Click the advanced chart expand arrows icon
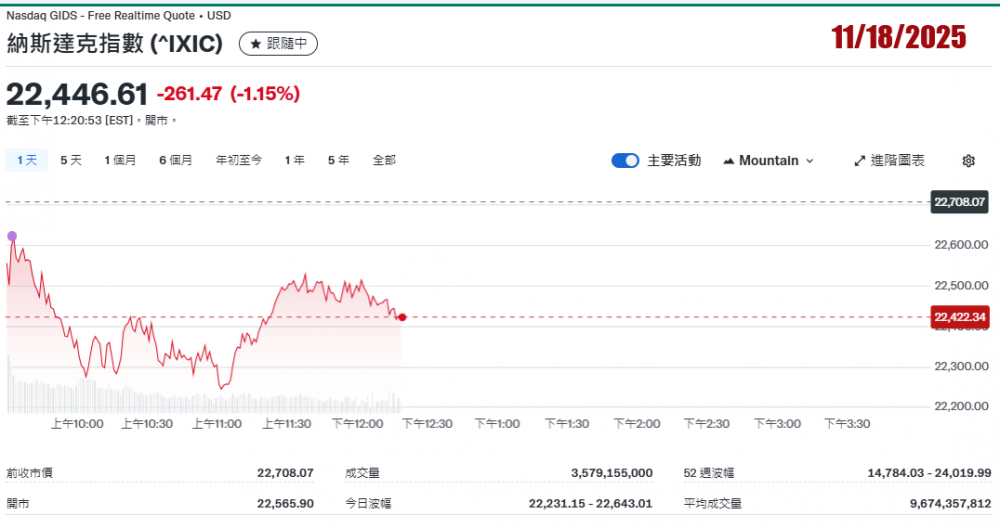 pyautogui.click(x=859, y=161)
